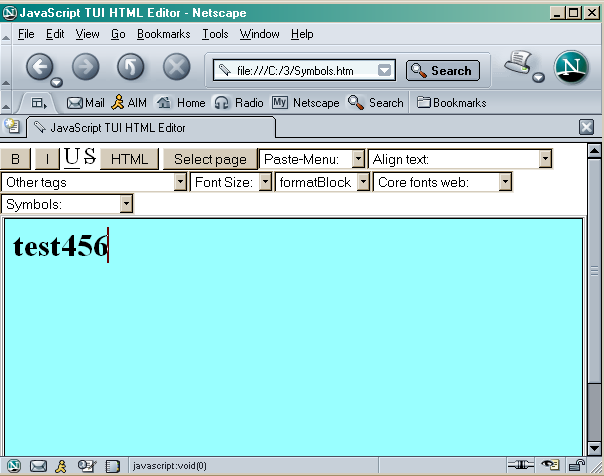Collapse the personal toolbar with its grippy
This screenshot has width=604, height=476.
(x=6, y=103)
